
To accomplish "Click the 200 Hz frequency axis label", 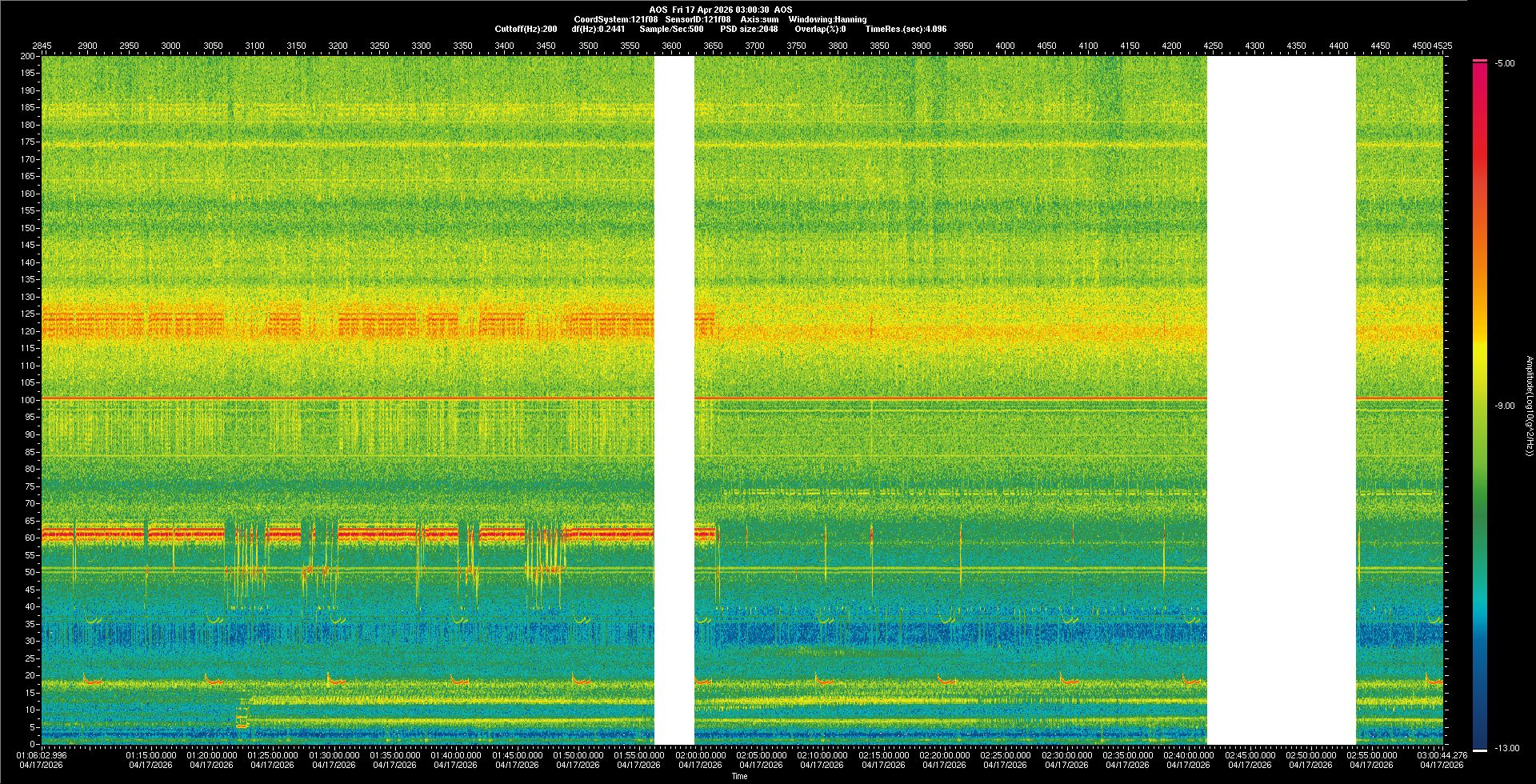I will pyautogui.click(x=27, y=56).
